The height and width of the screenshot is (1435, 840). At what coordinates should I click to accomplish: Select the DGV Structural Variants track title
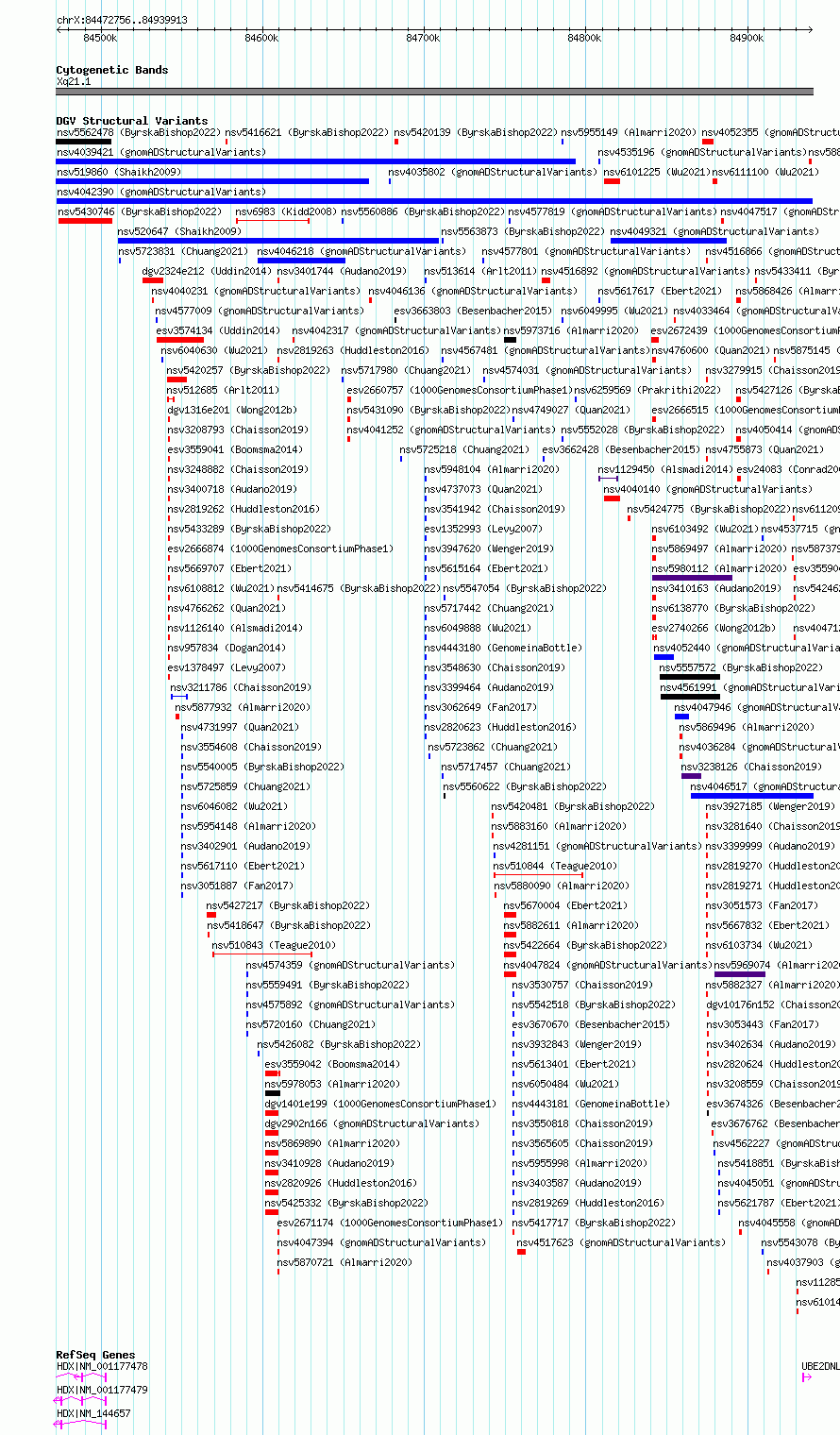point(132,121)
